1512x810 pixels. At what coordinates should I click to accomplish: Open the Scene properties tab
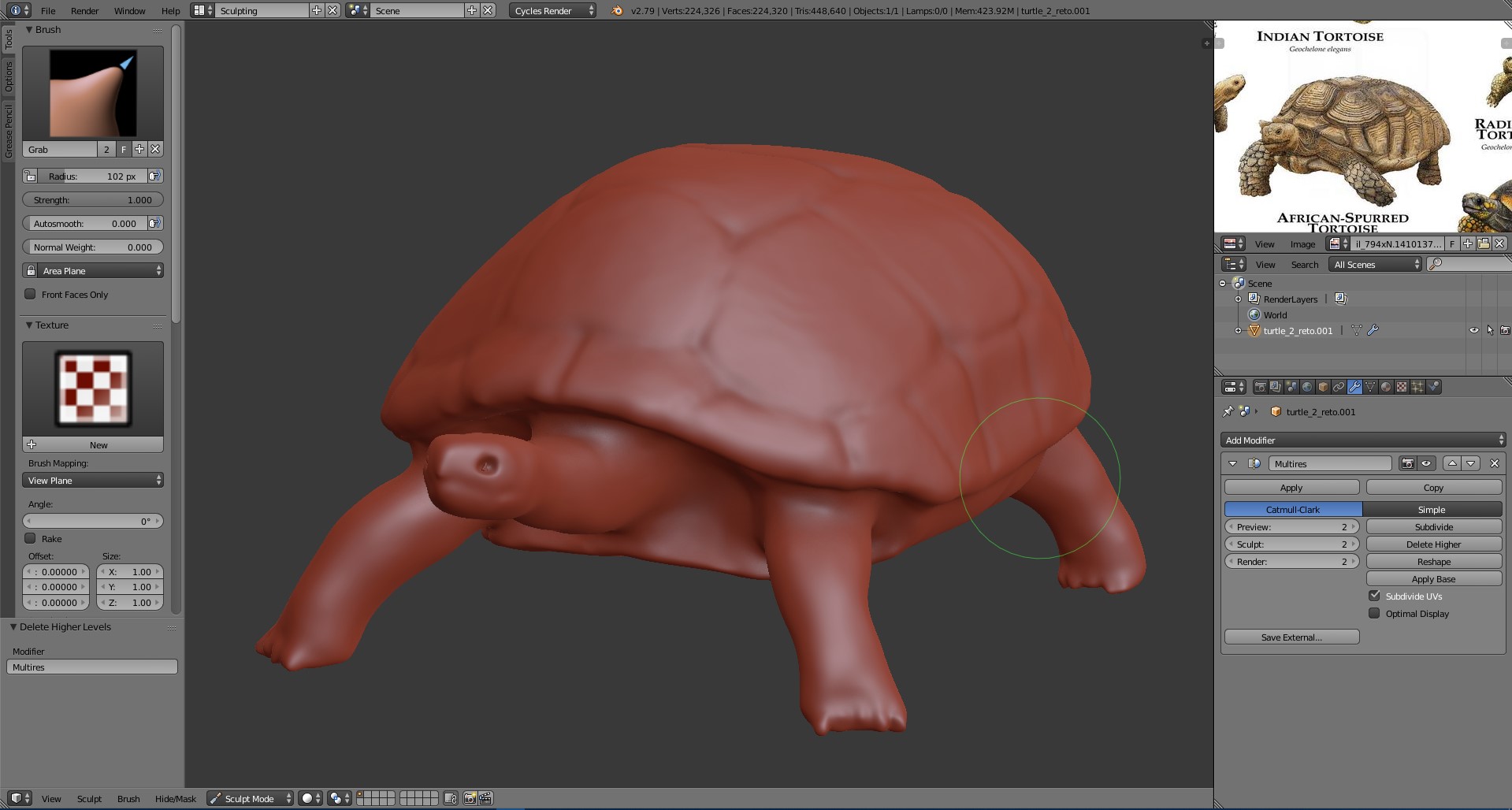click(1291, 387)
